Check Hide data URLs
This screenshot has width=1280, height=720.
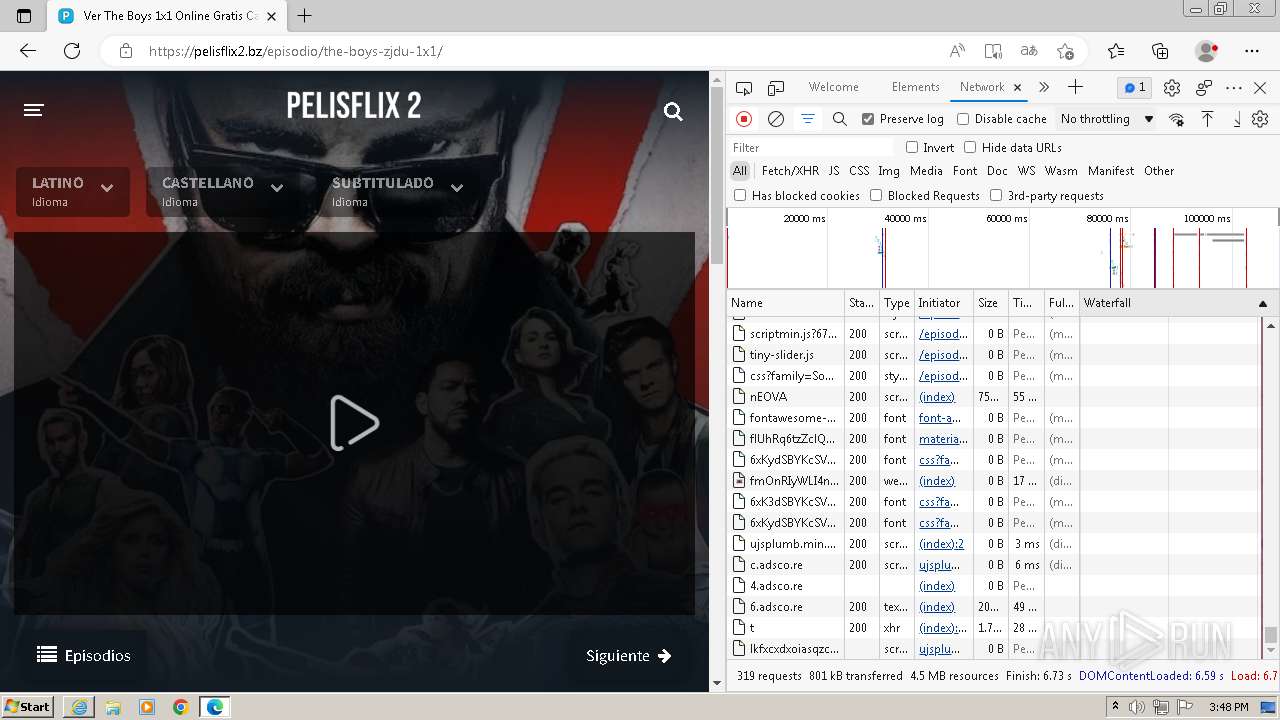(x=970, y=147)
